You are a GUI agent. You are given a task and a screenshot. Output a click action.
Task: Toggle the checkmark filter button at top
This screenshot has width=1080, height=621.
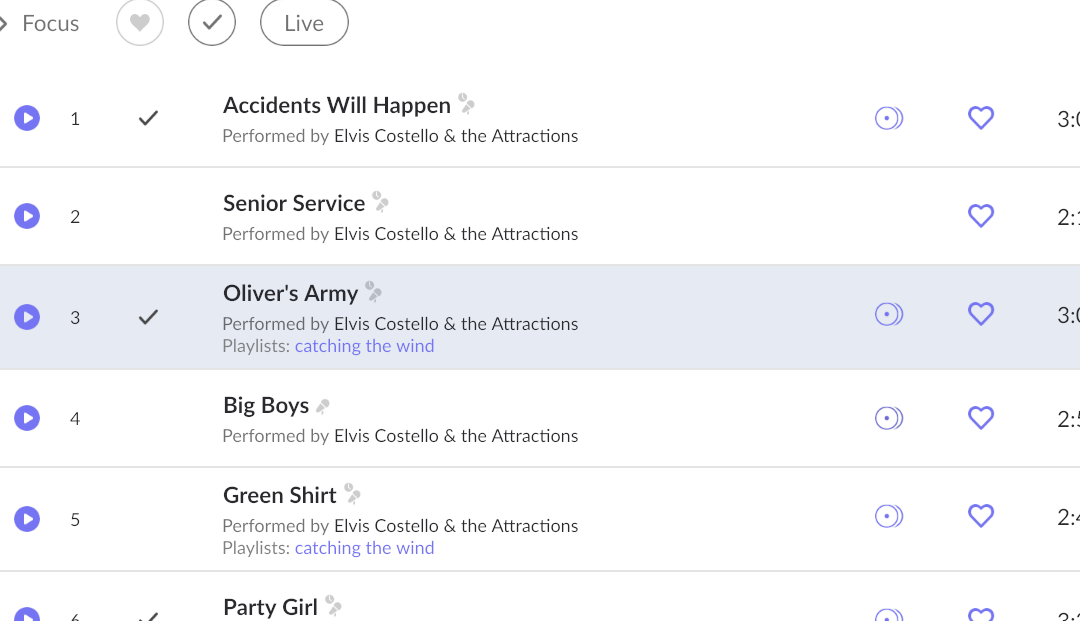(x=212, y=23)
